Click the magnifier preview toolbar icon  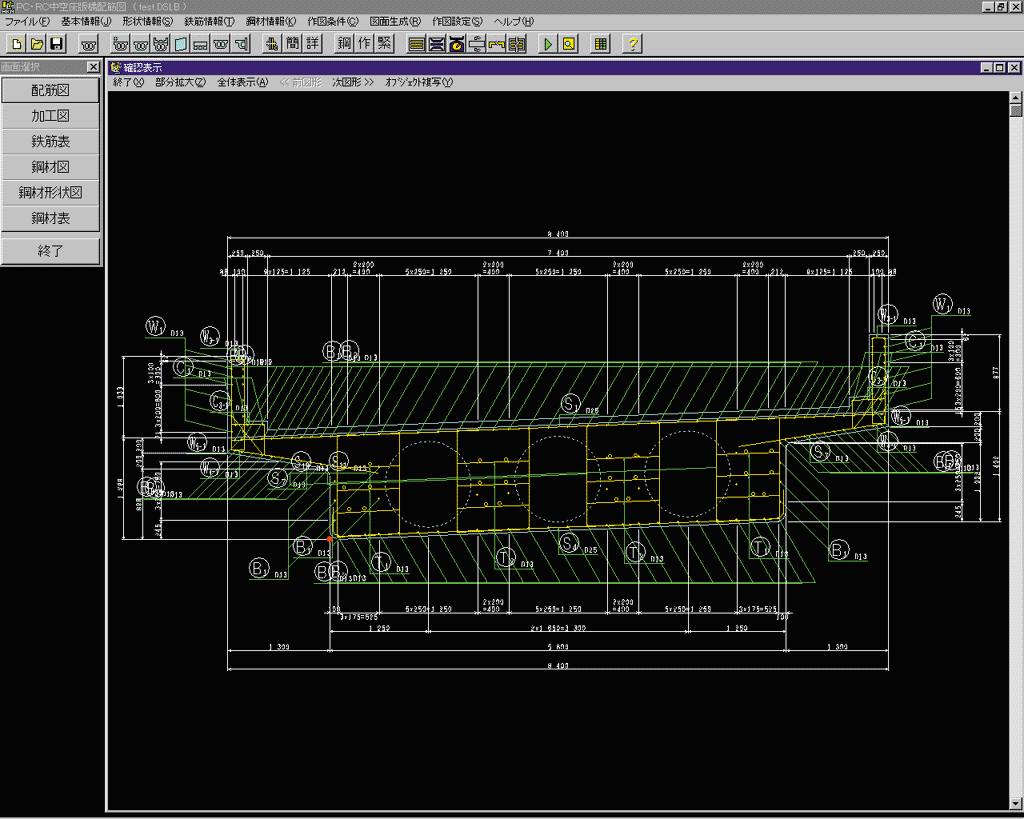tap(568, 44)
